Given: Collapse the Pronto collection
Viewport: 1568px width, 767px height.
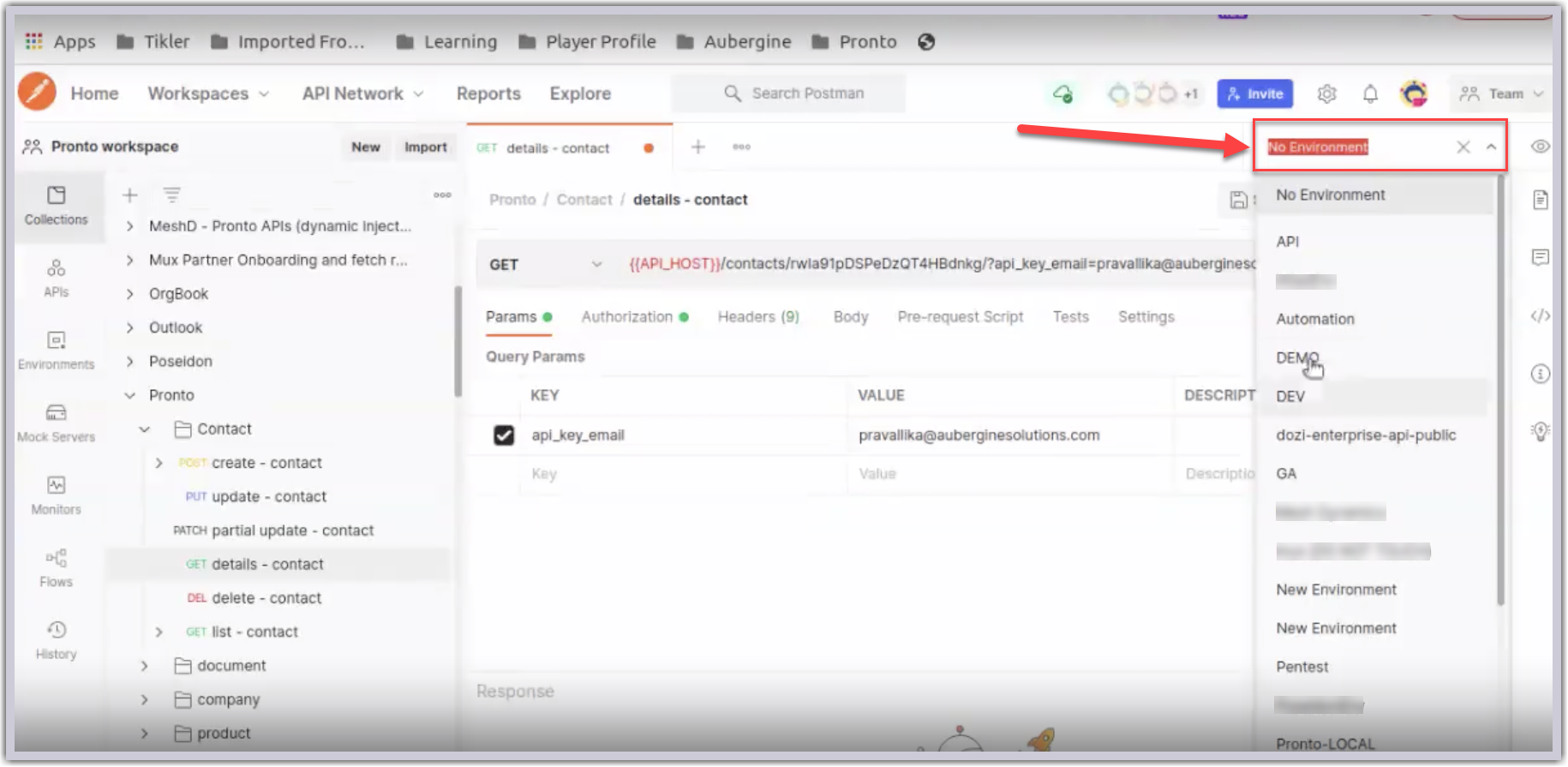Looking at the screenshot, I should [129, 395].
